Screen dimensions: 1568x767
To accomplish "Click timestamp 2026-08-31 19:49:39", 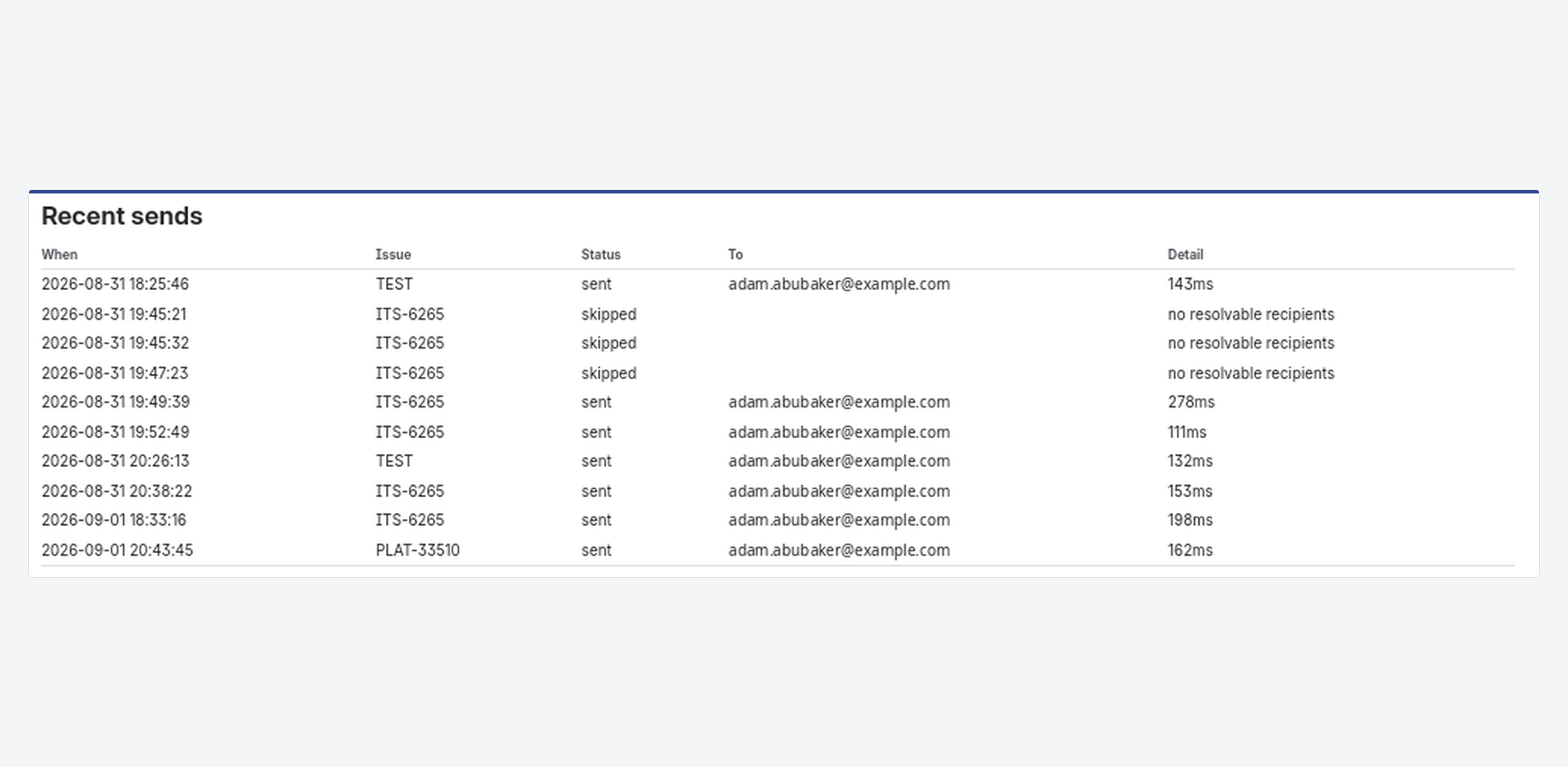I will click(x=116, y=402).
